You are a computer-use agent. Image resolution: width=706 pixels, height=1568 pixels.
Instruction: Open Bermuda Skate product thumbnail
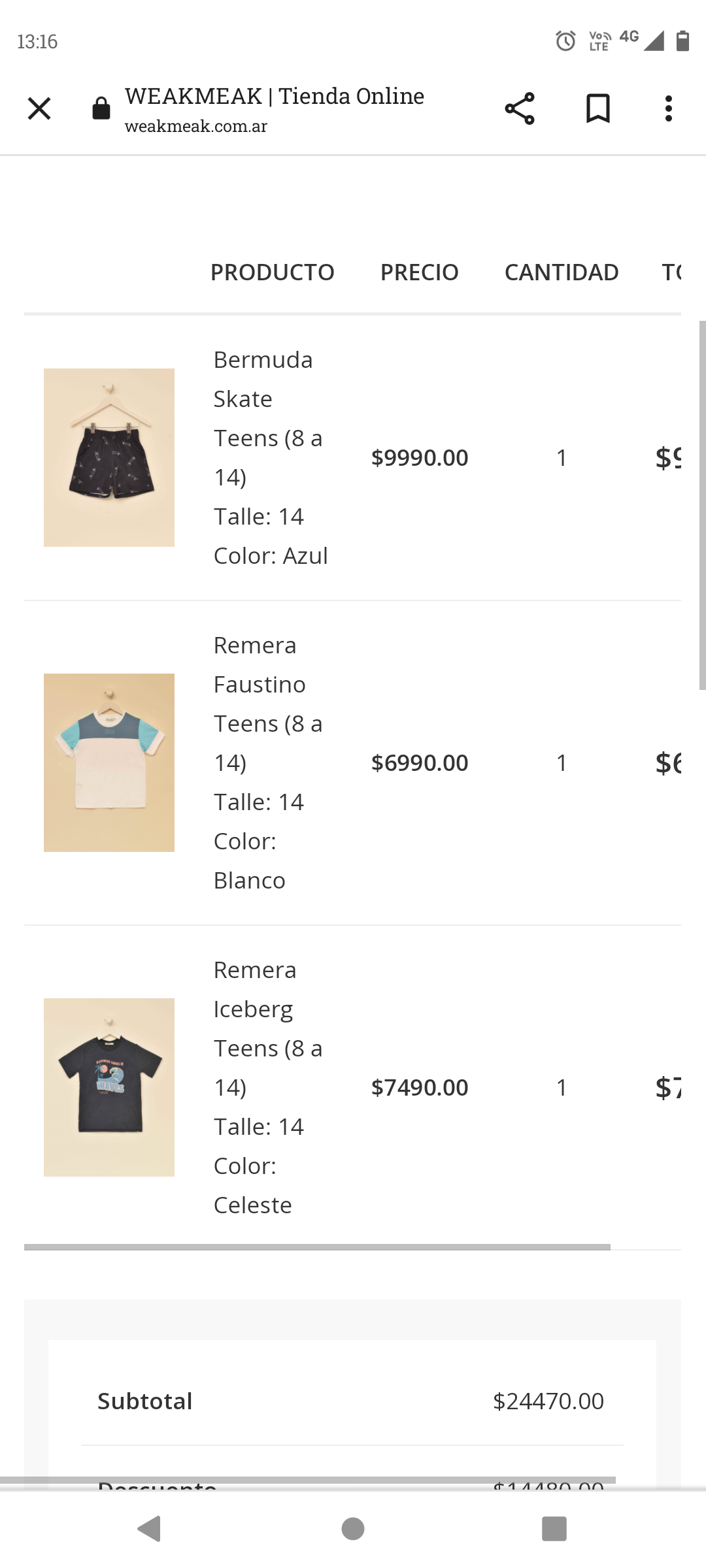(109, 457)
